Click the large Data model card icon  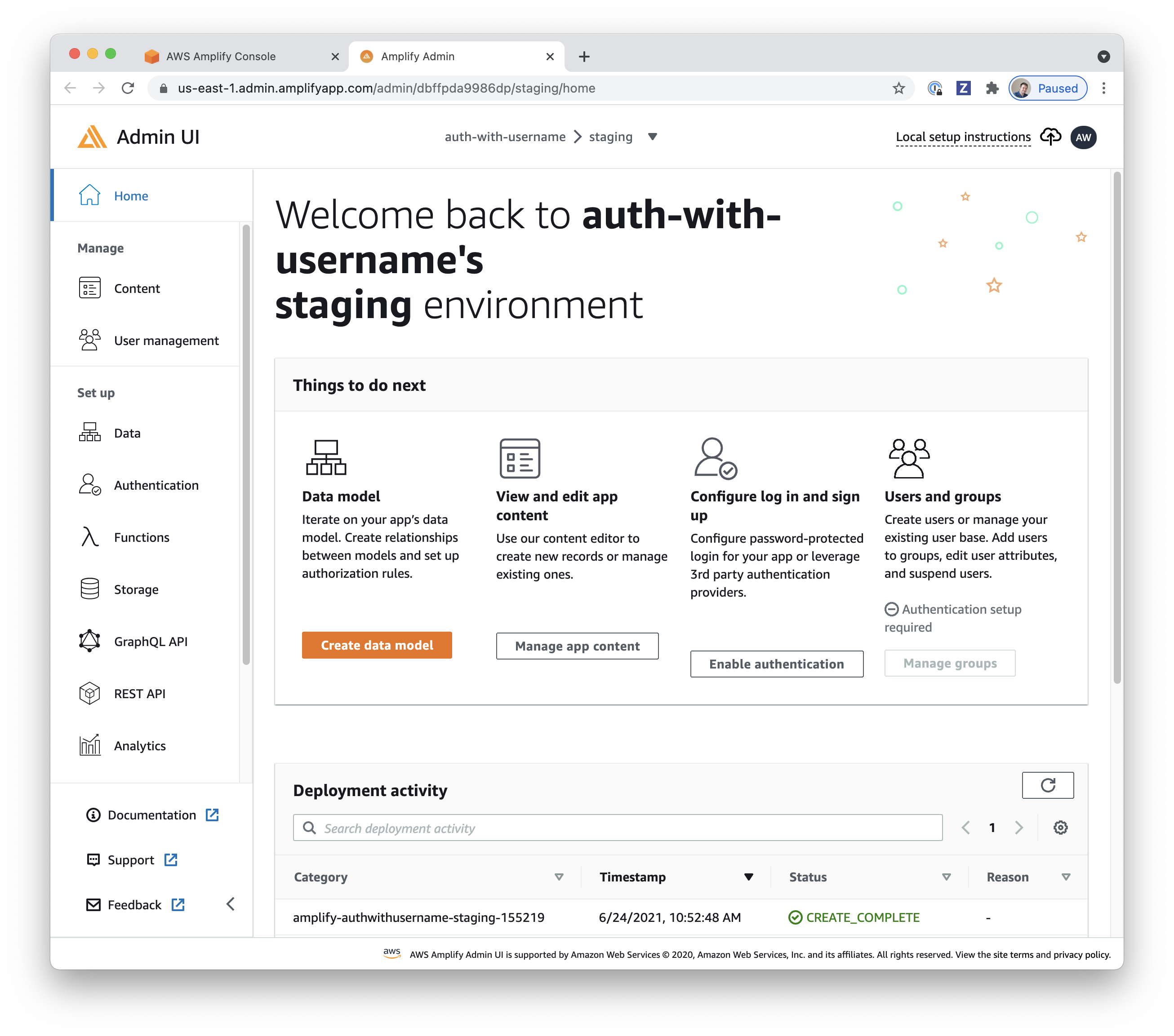point(326,457)
